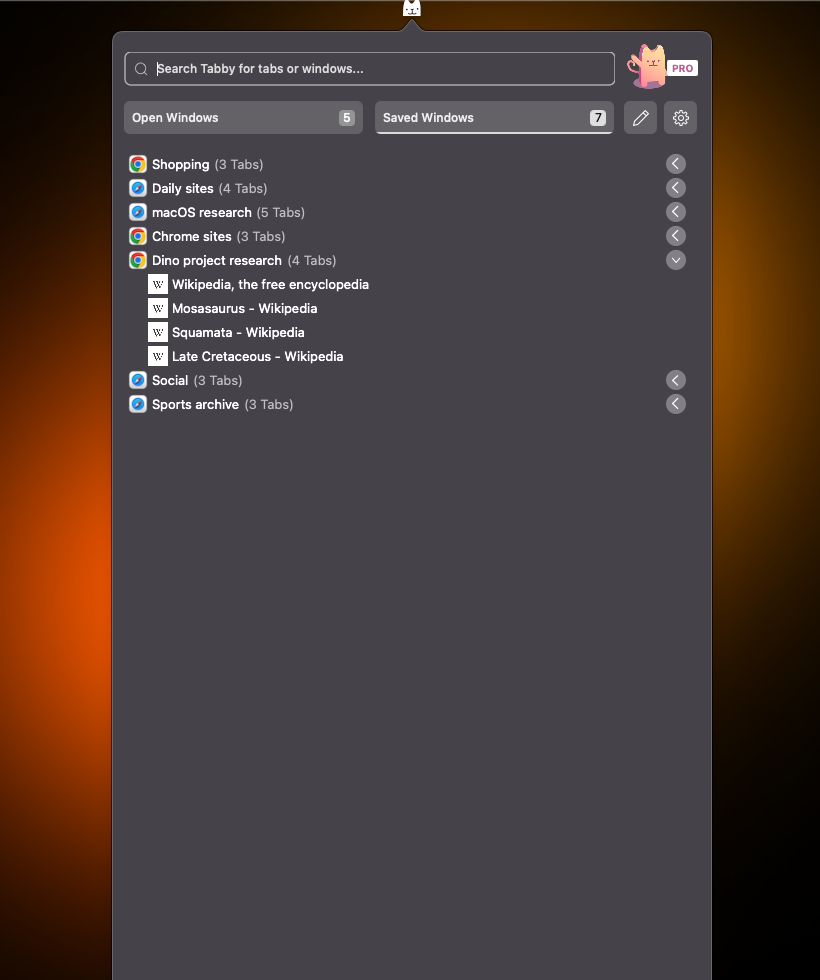820x980 pixels.
Task: Click the Open Windows count badge 5
Action: coord(346,118)
